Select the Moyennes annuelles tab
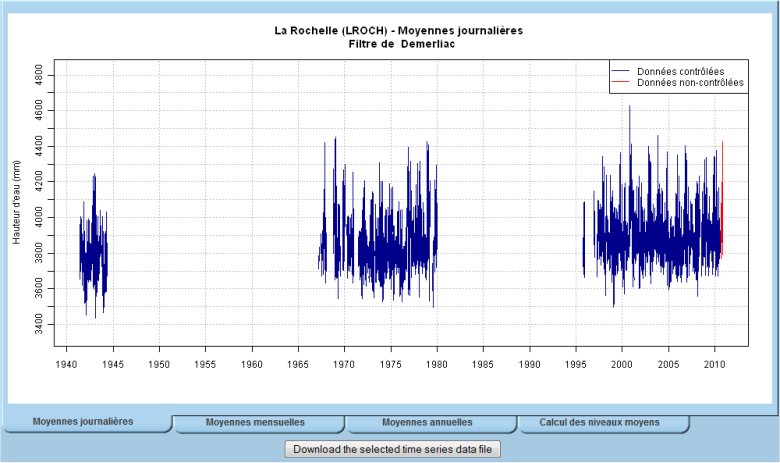 (x=427, y=422)
